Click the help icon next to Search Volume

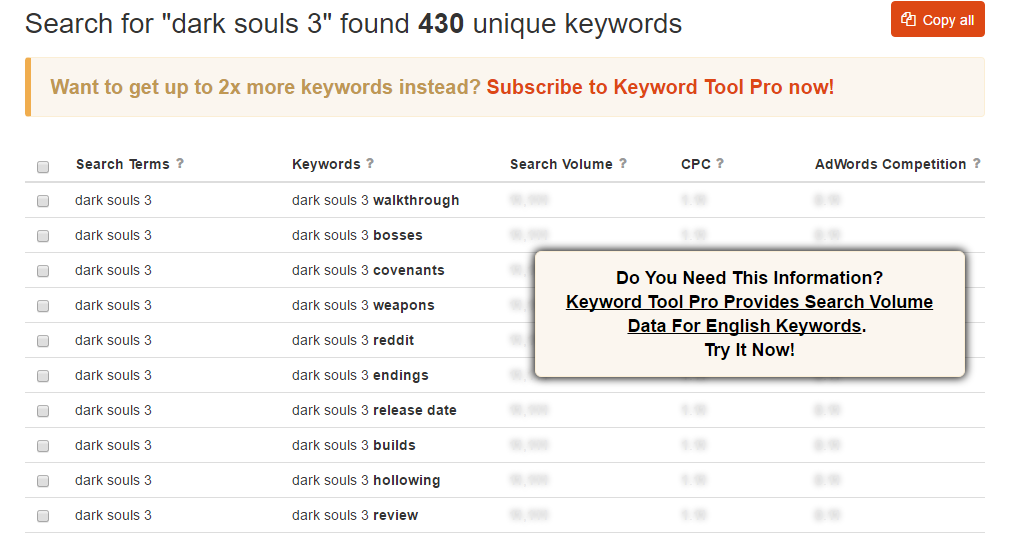pos(623,164)
